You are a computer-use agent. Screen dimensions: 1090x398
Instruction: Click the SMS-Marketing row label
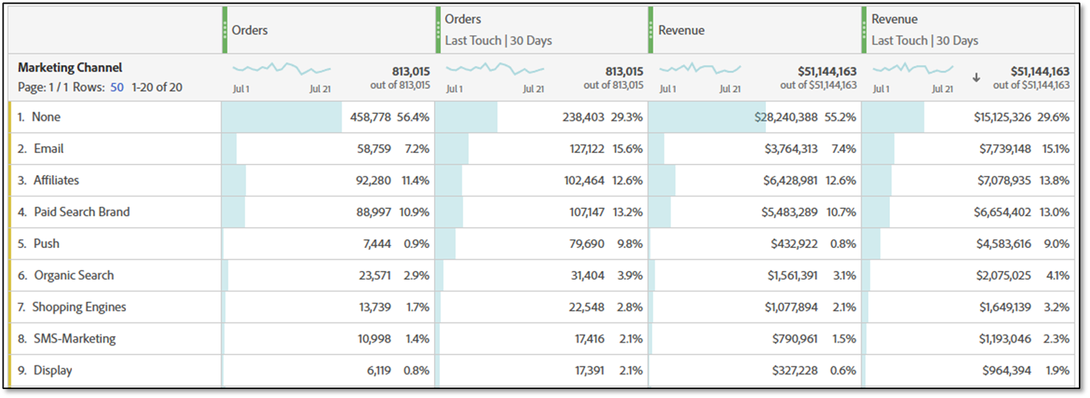tap(74, 339)
